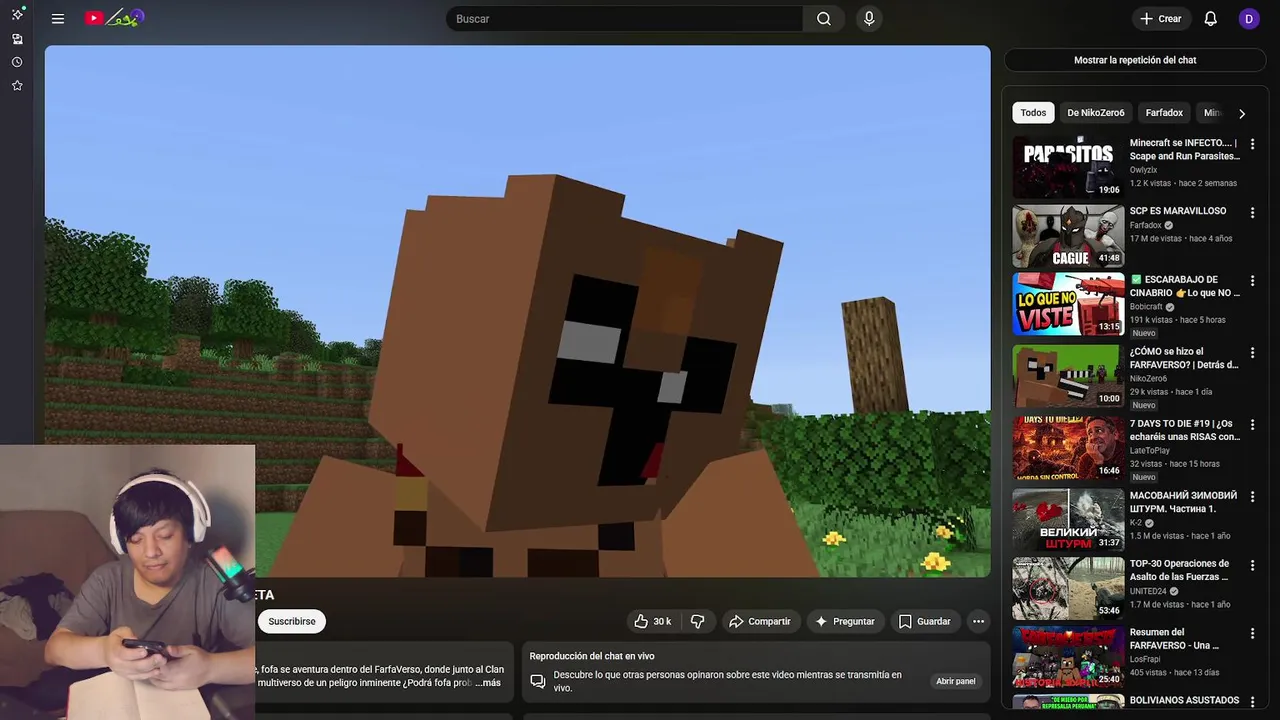Open title 'Minecraft se INFECTO....'

(x=1185, y=150)
